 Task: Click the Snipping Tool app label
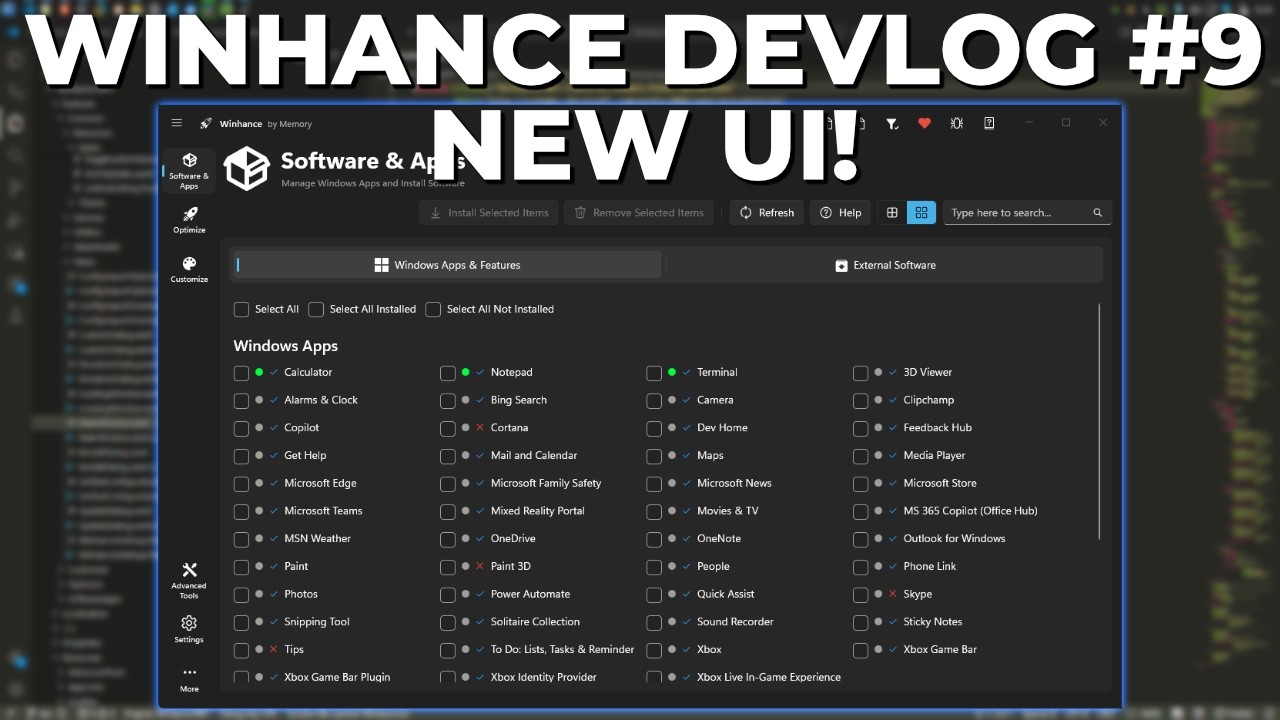pos(317,622)
